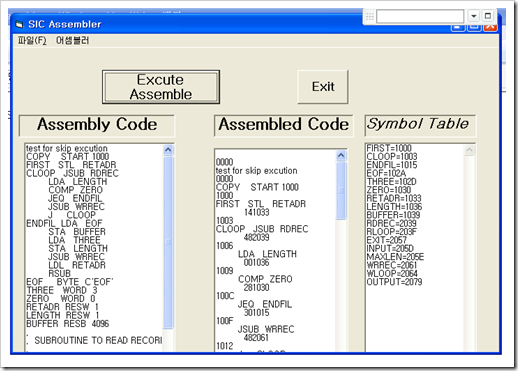Click address 100C in Assembled Code
This screenshot has height=371, width=518.
(x=225, y=296)
